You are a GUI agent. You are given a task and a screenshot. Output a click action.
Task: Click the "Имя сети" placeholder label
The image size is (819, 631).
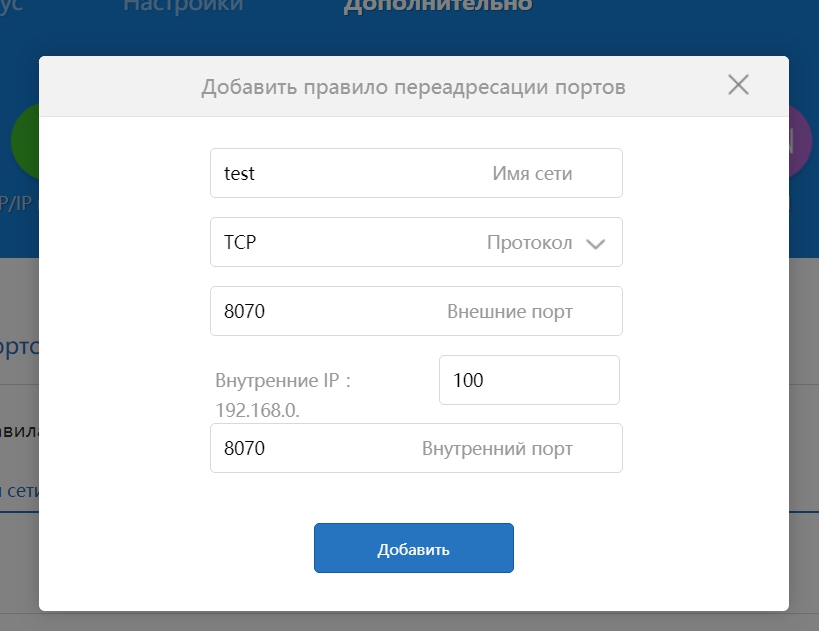coord(532,173)
